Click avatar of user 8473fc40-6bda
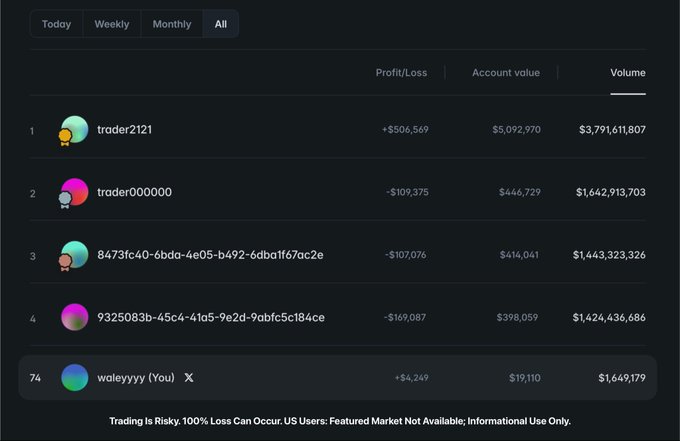The image size is (680, 441). (75, 255)
